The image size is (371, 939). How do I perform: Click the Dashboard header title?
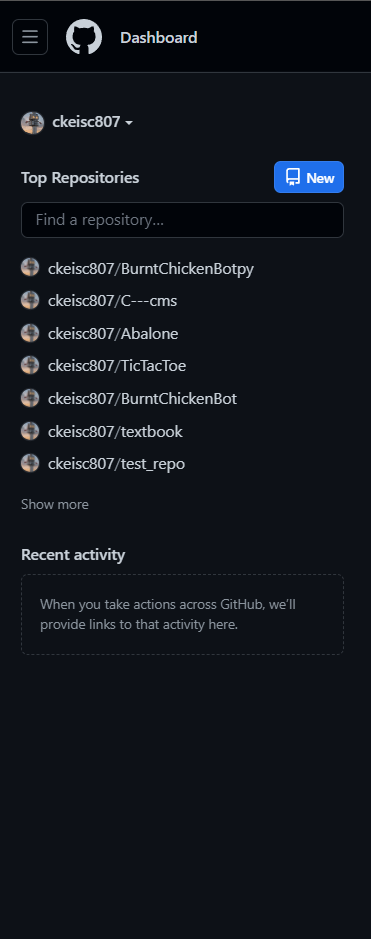pyautogui.click(x=159, y=38)
